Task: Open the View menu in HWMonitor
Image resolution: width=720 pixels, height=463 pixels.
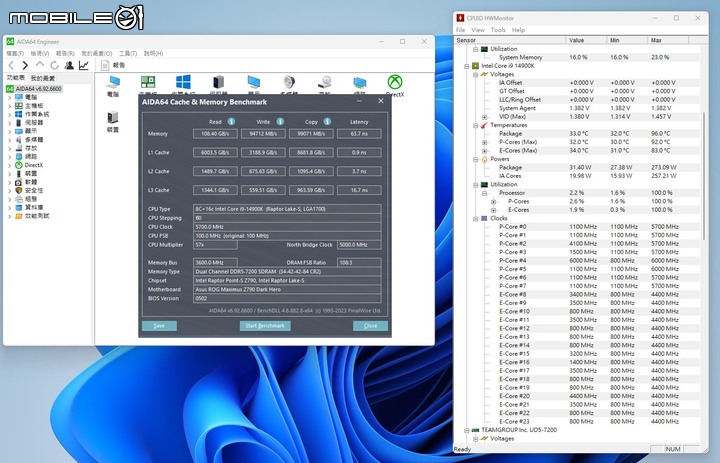Action: tap(478, 30)
